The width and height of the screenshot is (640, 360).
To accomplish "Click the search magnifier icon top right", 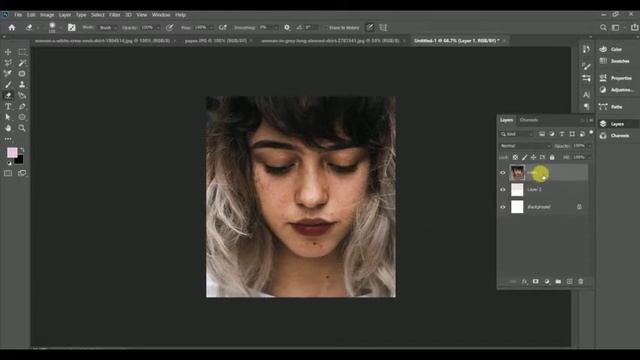I will pyautogui.click(x=603, y=27).
